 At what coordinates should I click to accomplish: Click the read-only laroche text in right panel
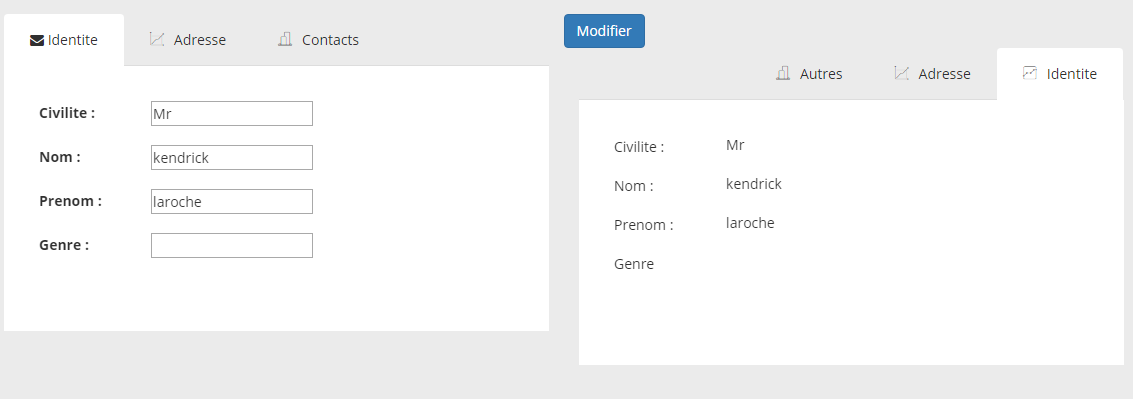pyautogui.click(x=750, y=223)
